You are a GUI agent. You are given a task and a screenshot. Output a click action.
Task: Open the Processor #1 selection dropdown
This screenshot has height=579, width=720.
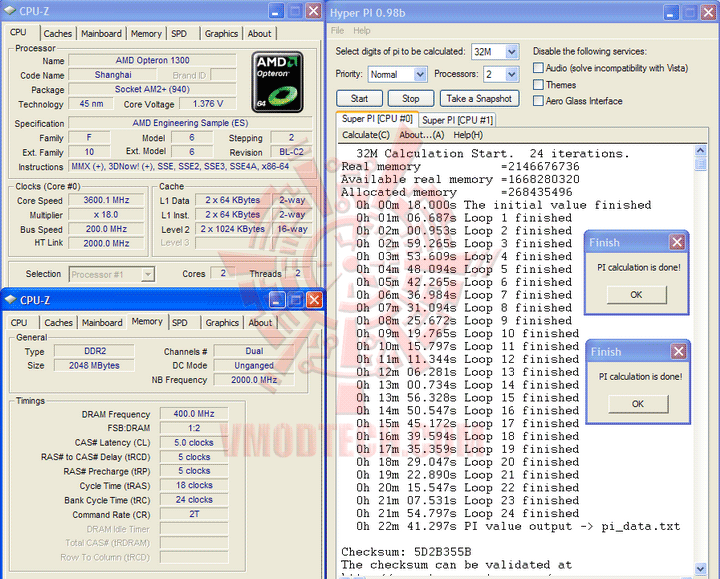[147, 275]
